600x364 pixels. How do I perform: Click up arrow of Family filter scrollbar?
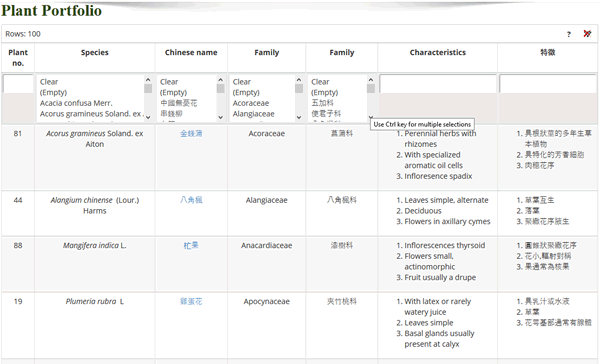(x=299, y=79)
